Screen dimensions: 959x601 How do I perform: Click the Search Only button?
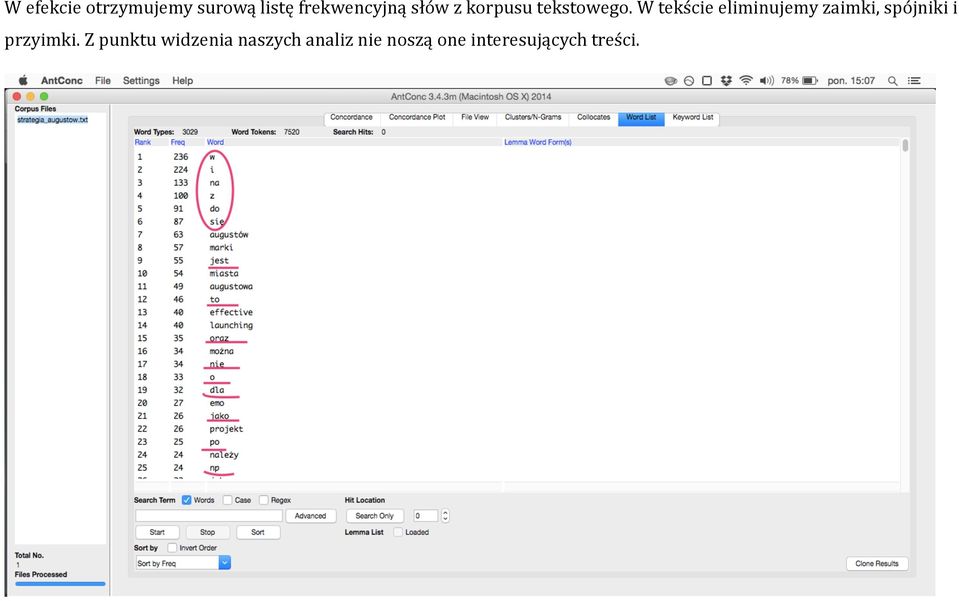(x=374, y=516)
